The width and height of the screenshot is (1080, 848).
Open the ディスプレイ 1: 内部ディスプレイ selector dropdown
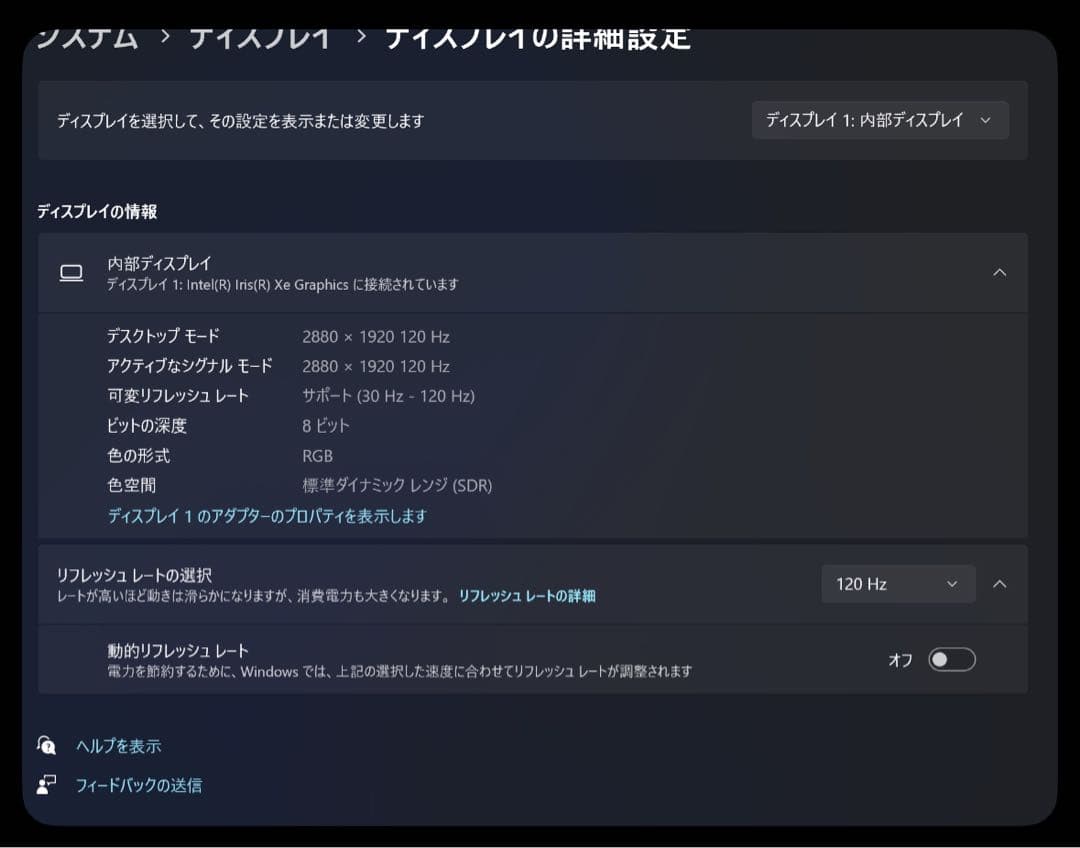[879, 119]
